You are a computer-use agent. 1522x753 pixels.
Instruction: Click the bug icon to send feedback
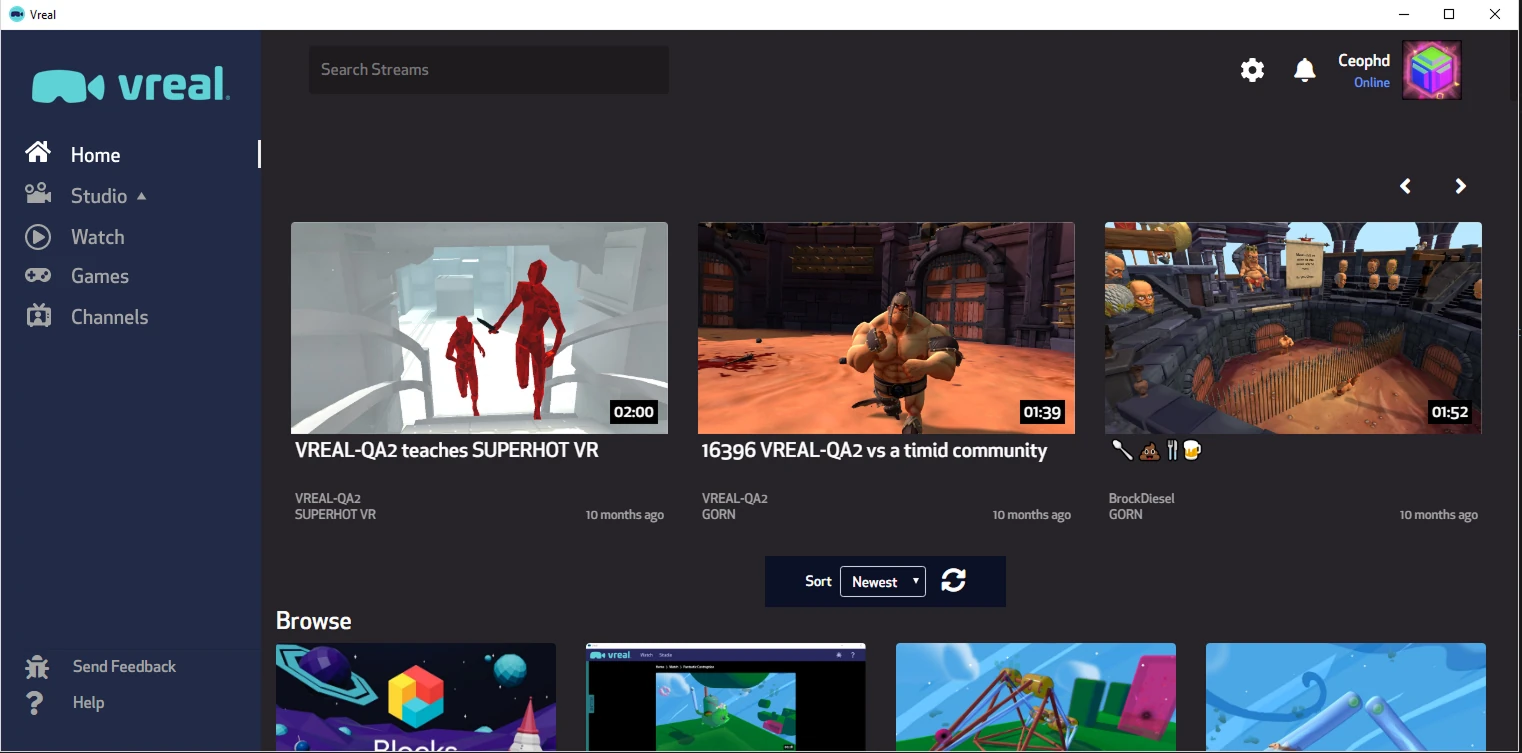[x=37, y=666]
